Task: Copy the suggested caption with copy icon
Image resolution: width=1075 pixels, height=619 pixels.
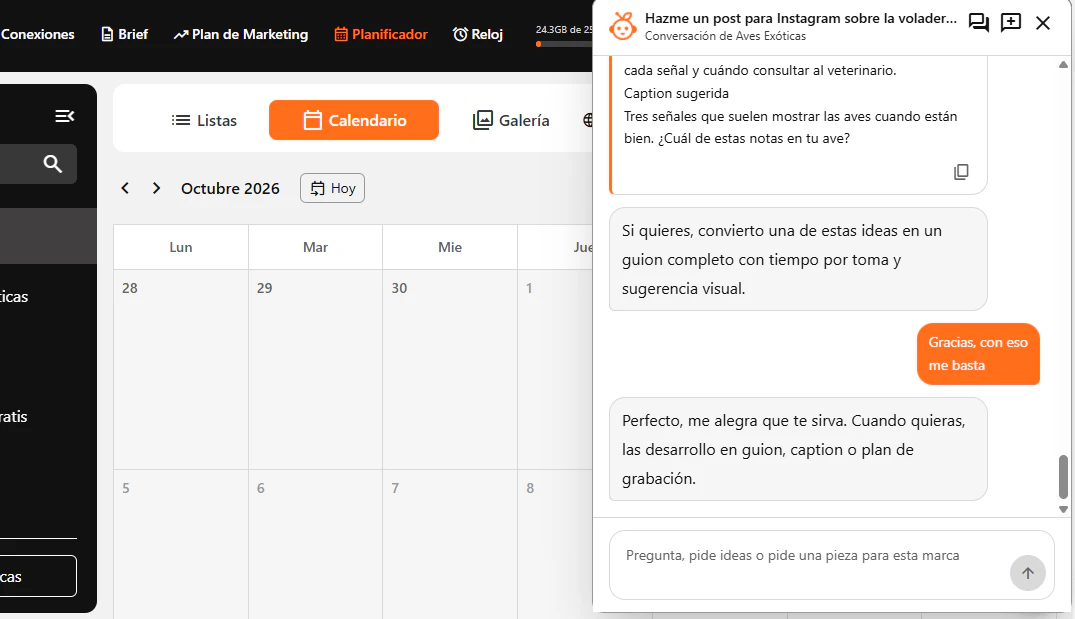Action: tap(961, 171)
